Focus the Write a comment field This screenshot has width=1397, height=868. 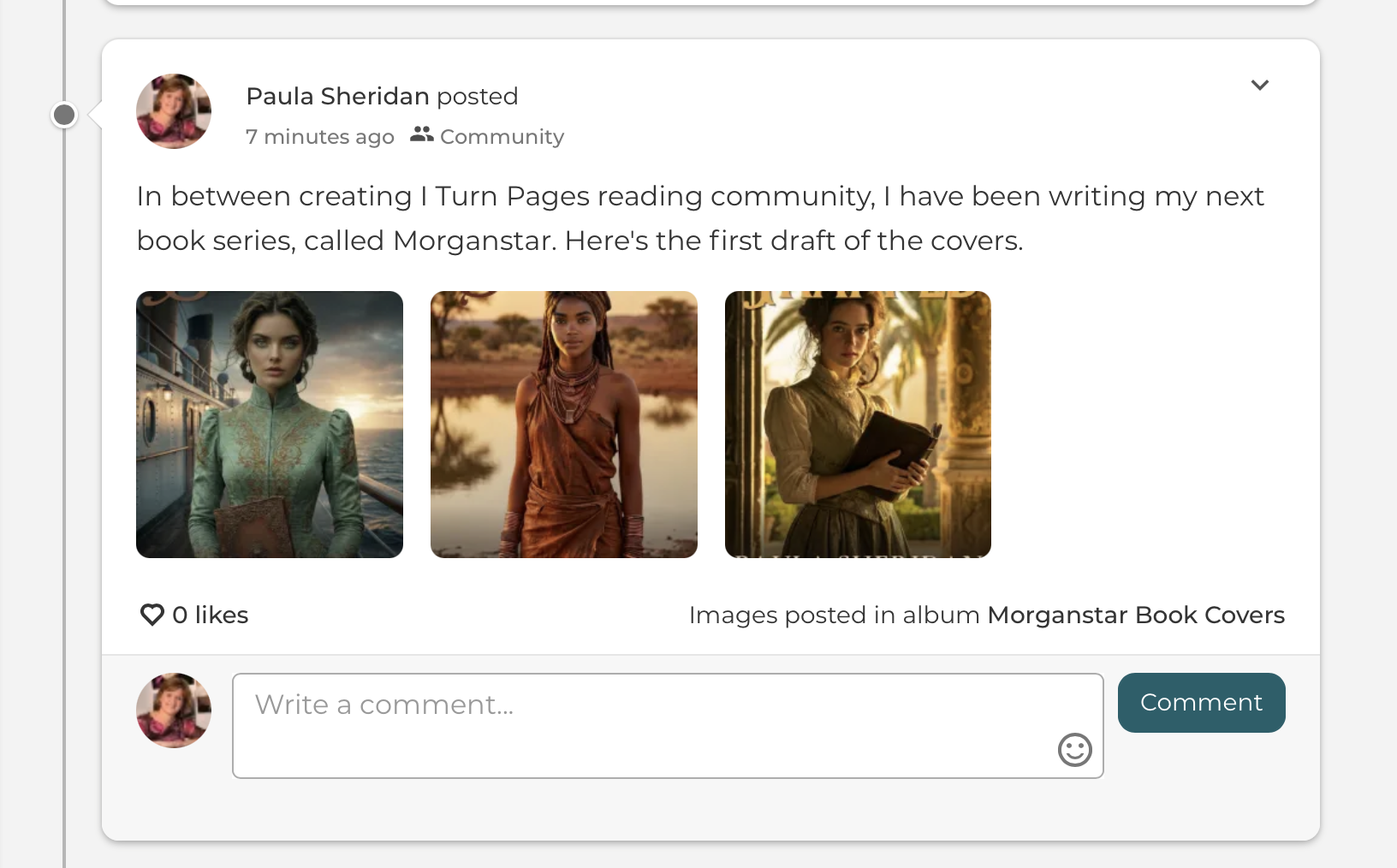[x=668, y=726]
